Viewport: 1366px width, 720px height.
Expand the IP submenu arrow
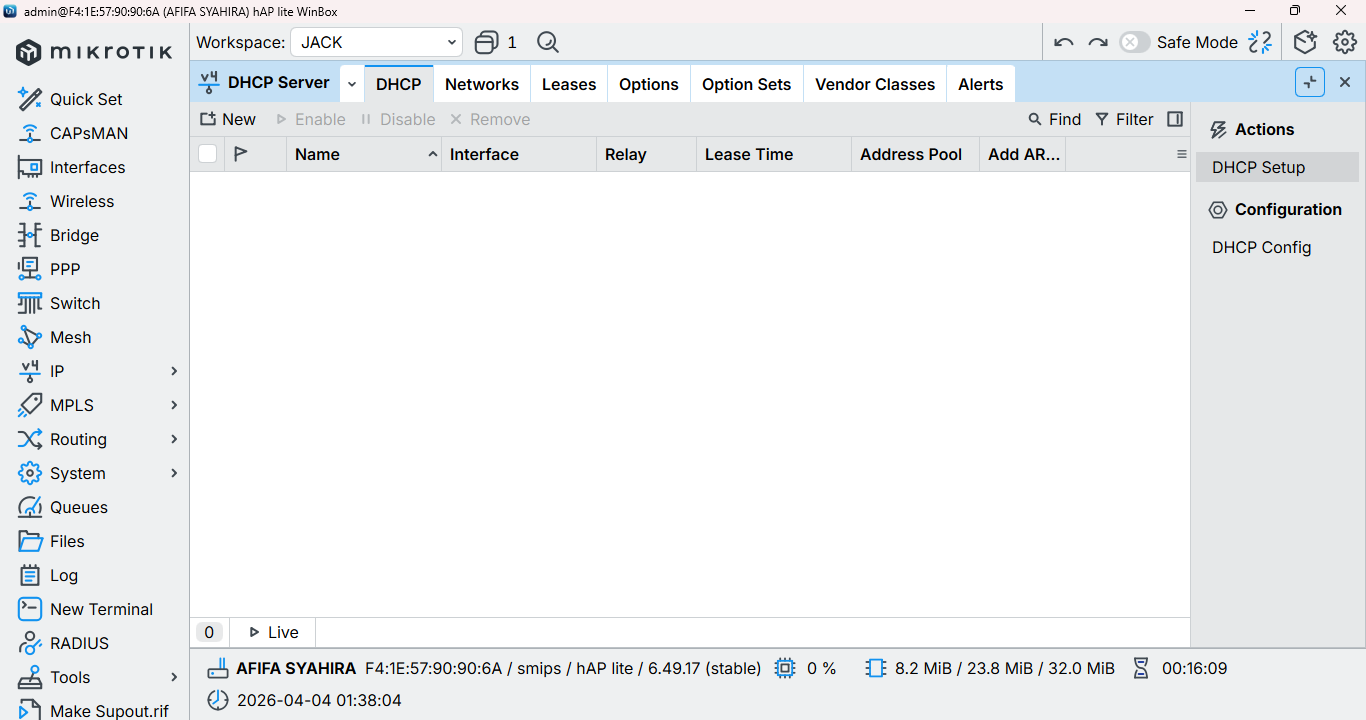(x=174, y=371)
